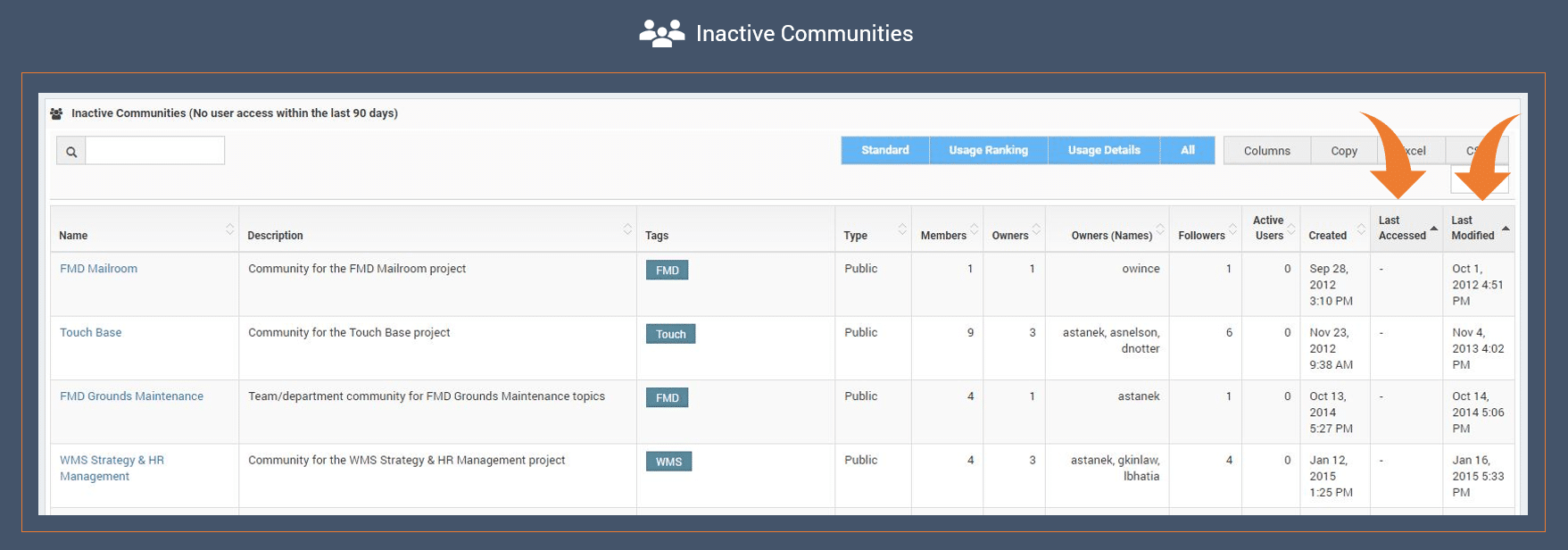Click the search magnifier icon
This screenshot has width=1568, height=550.
click(71, 151)
